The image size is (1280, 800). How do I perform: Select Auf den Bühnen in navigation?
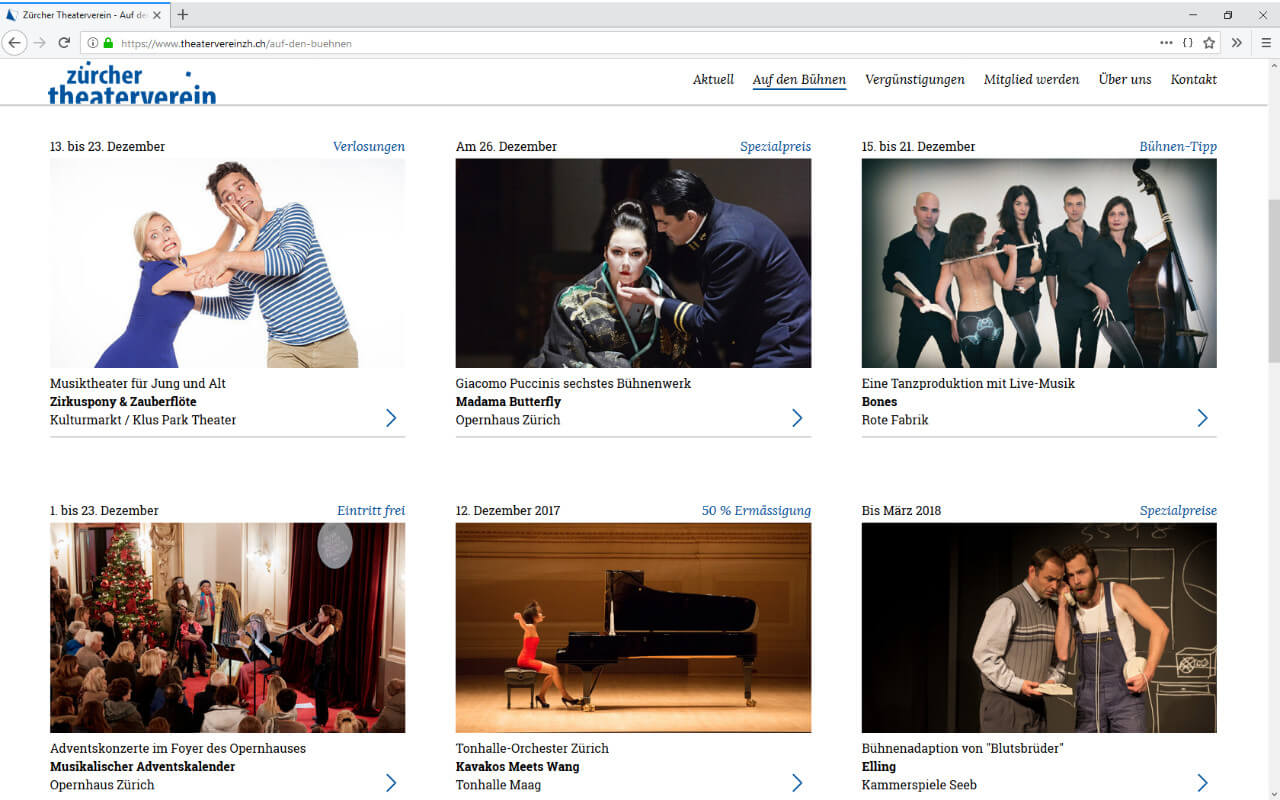tap(799, 80)
